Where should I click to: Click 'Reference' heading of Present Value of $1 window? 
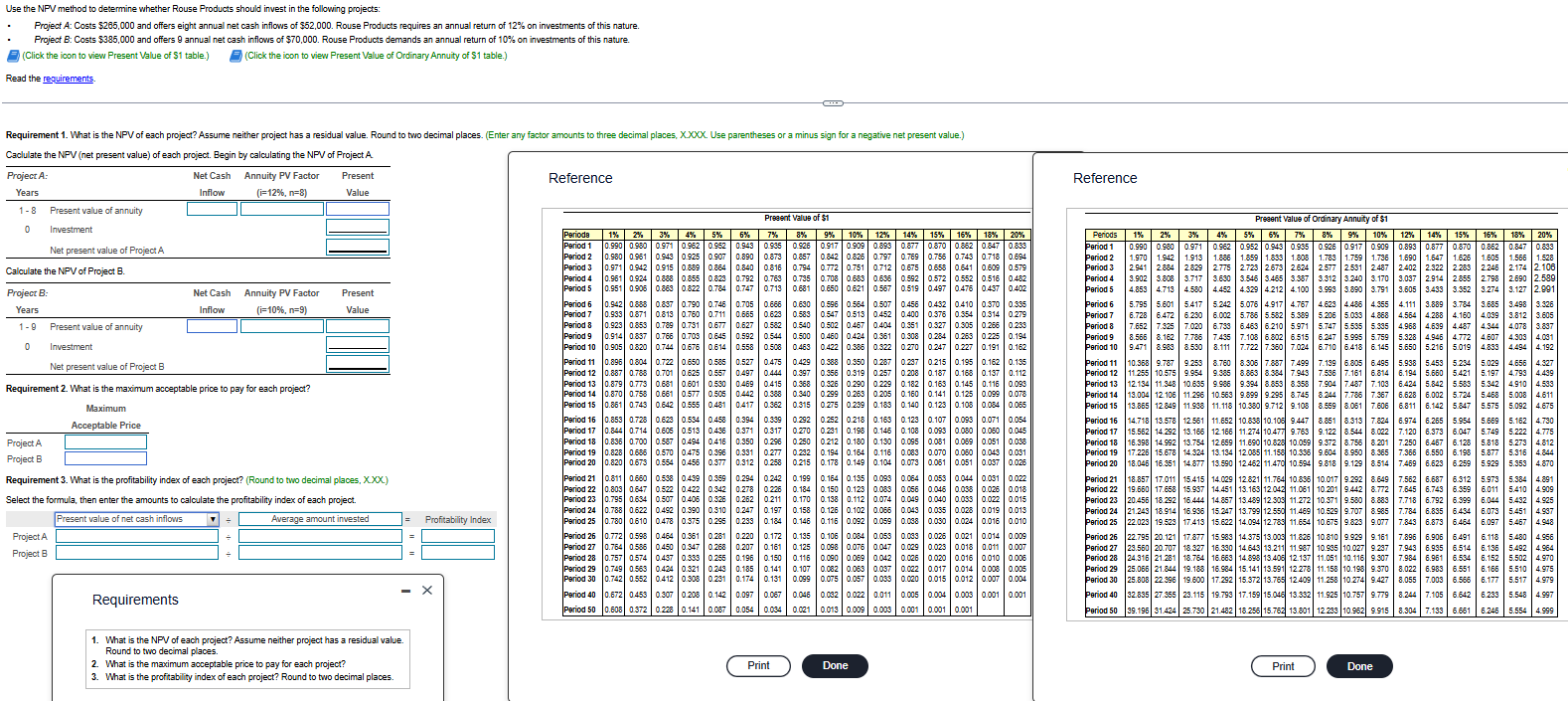point(580,178)
